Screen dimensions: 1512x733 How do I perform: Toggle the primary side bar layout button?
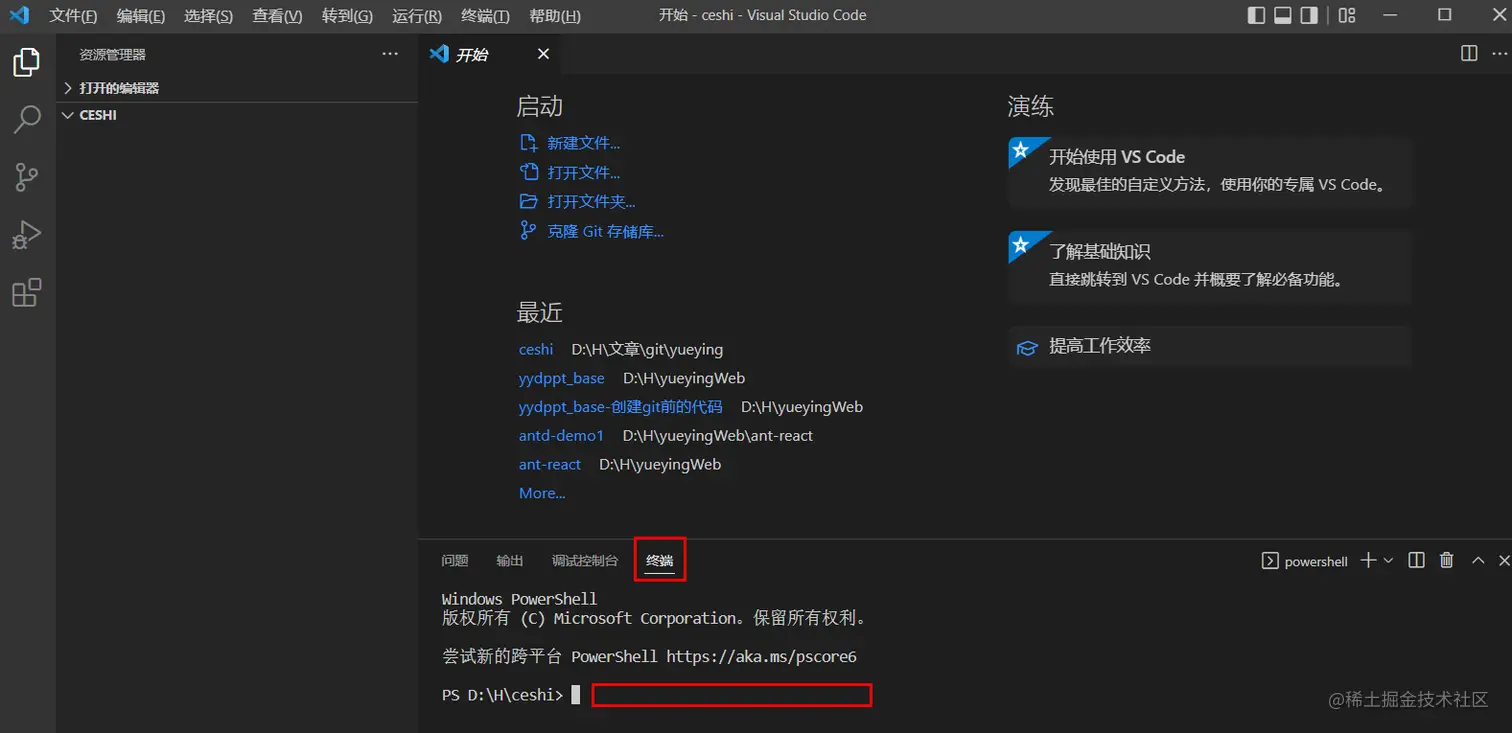1257,15
